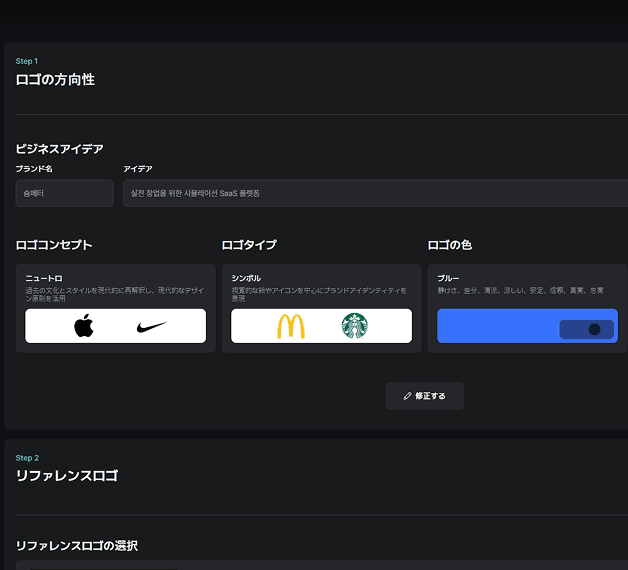Screen dimensions: 628x570
Task: Click the McDonald's logo image
Action: coord(291,326)
